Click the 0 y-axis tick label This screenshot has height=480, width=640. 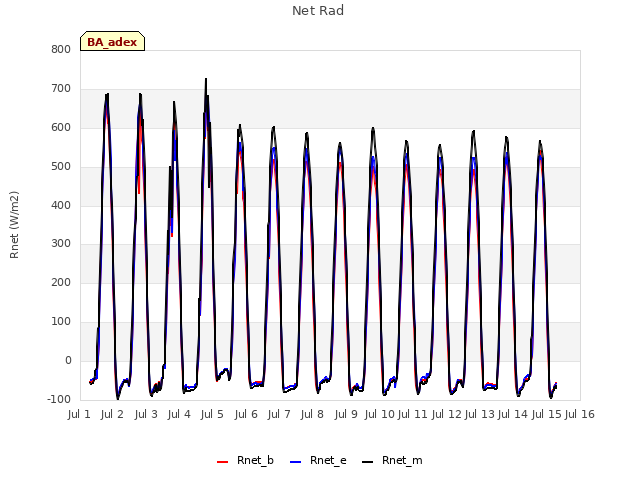pos(68,360)
